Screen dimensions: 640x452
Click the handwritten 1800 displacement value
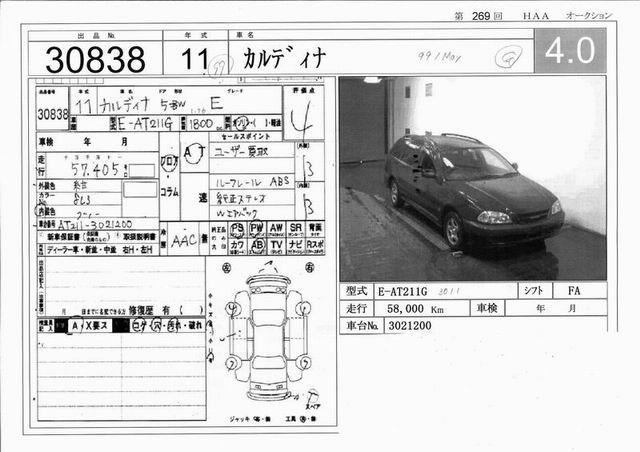pos(201,124)
